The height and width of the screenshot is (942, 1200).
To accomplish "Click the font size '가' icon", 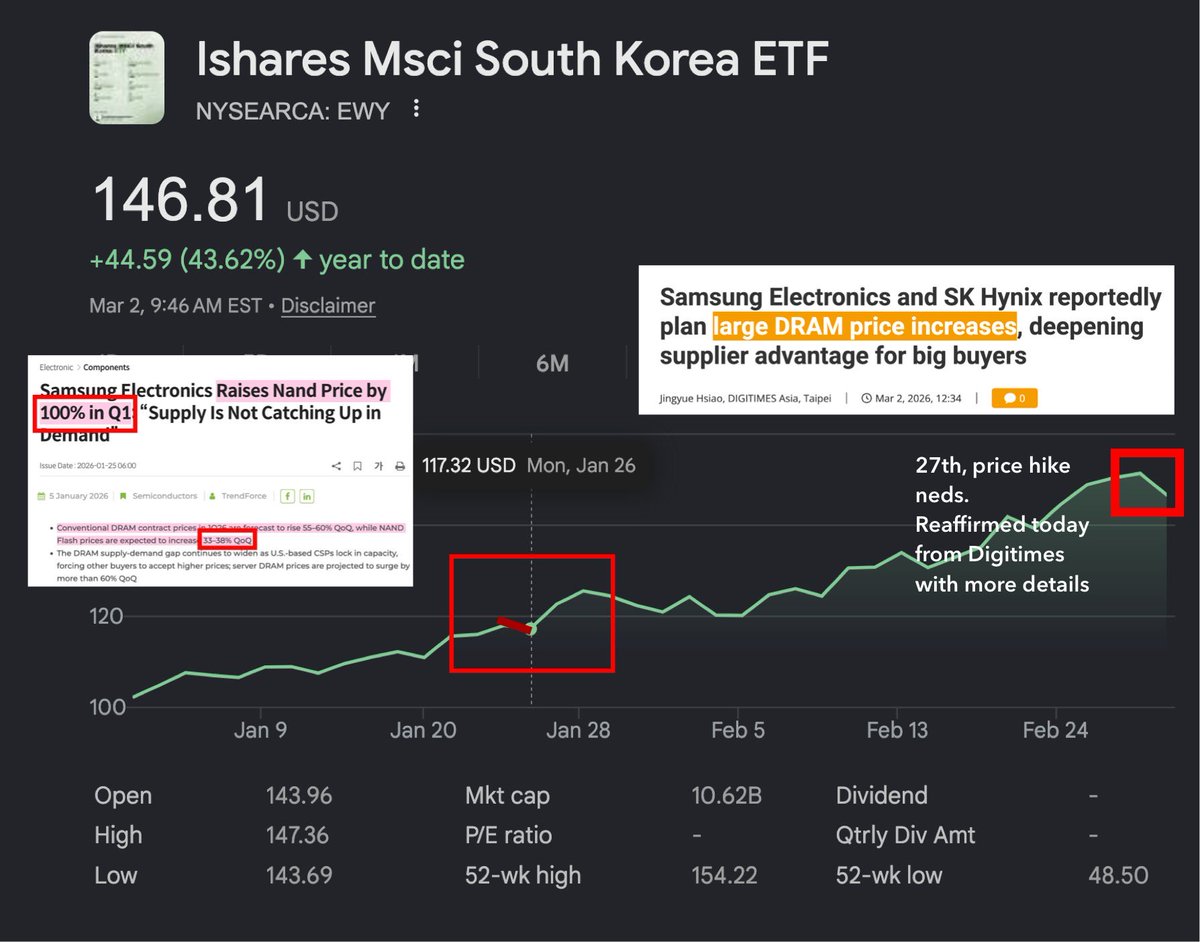I will (379, 466).
